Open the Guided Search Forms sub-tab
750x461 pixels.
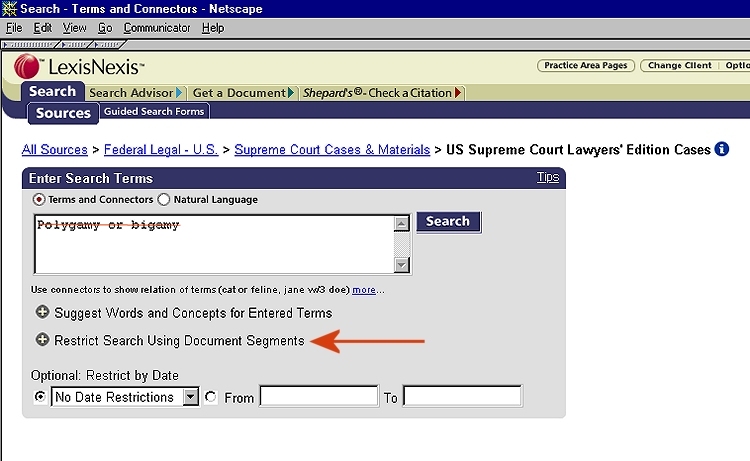click(154, 111)
